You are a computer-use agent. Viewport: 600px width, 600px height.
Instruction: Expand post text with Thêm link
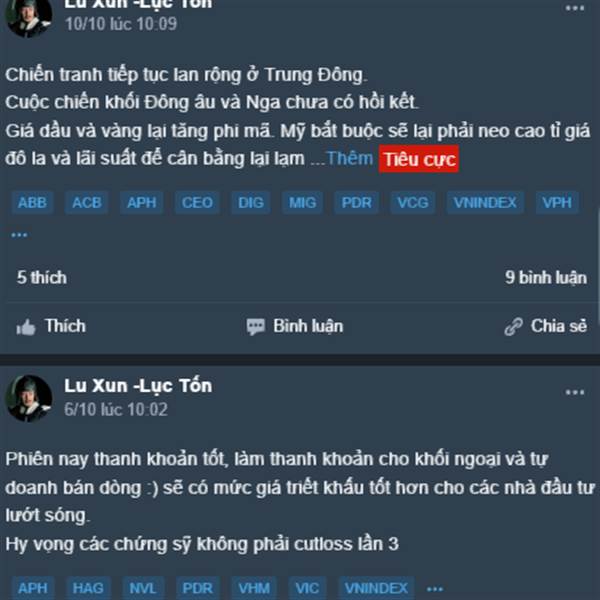coord(349,158)
